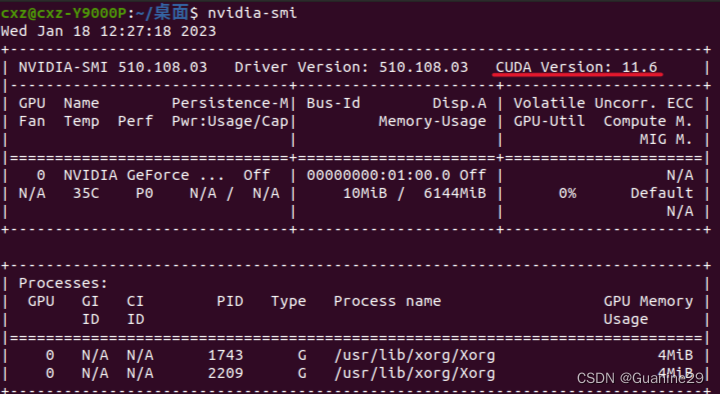The image size is (720, 394).
Task: Click the PID 1743 value
Action: 225,355
